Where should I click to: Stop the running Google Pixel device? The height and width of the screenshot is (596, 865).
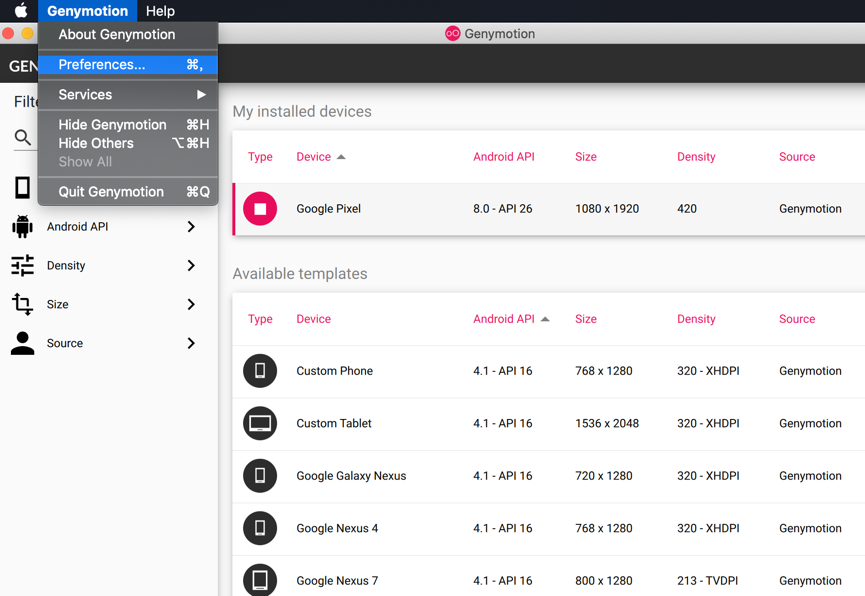260,209
